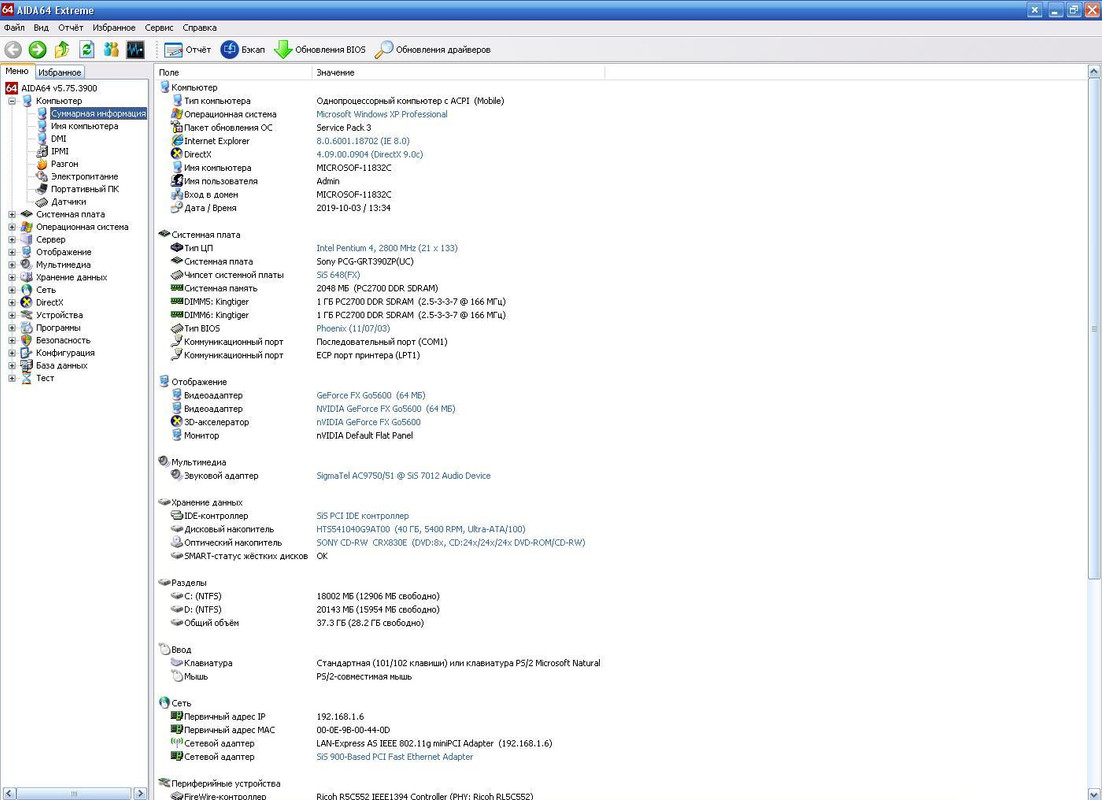
Task: Select the Портативный ПК tree item
Action: click(84, 189)
